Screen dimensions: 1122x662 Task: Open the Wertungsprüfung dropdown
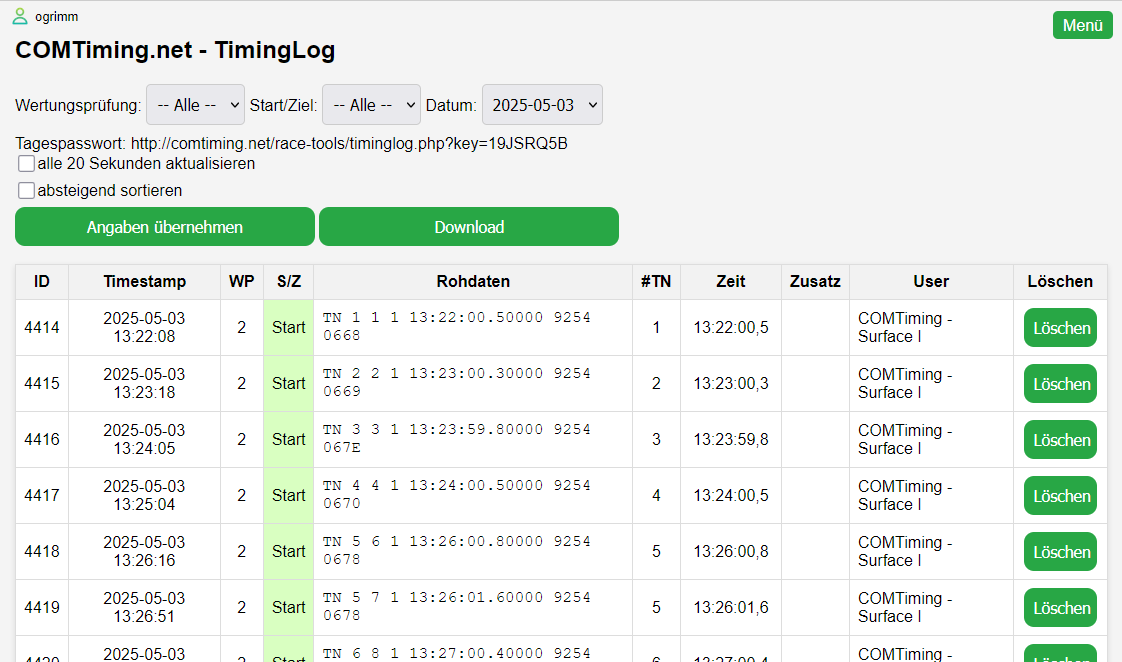pyautogui.click(x=195, y=104)
